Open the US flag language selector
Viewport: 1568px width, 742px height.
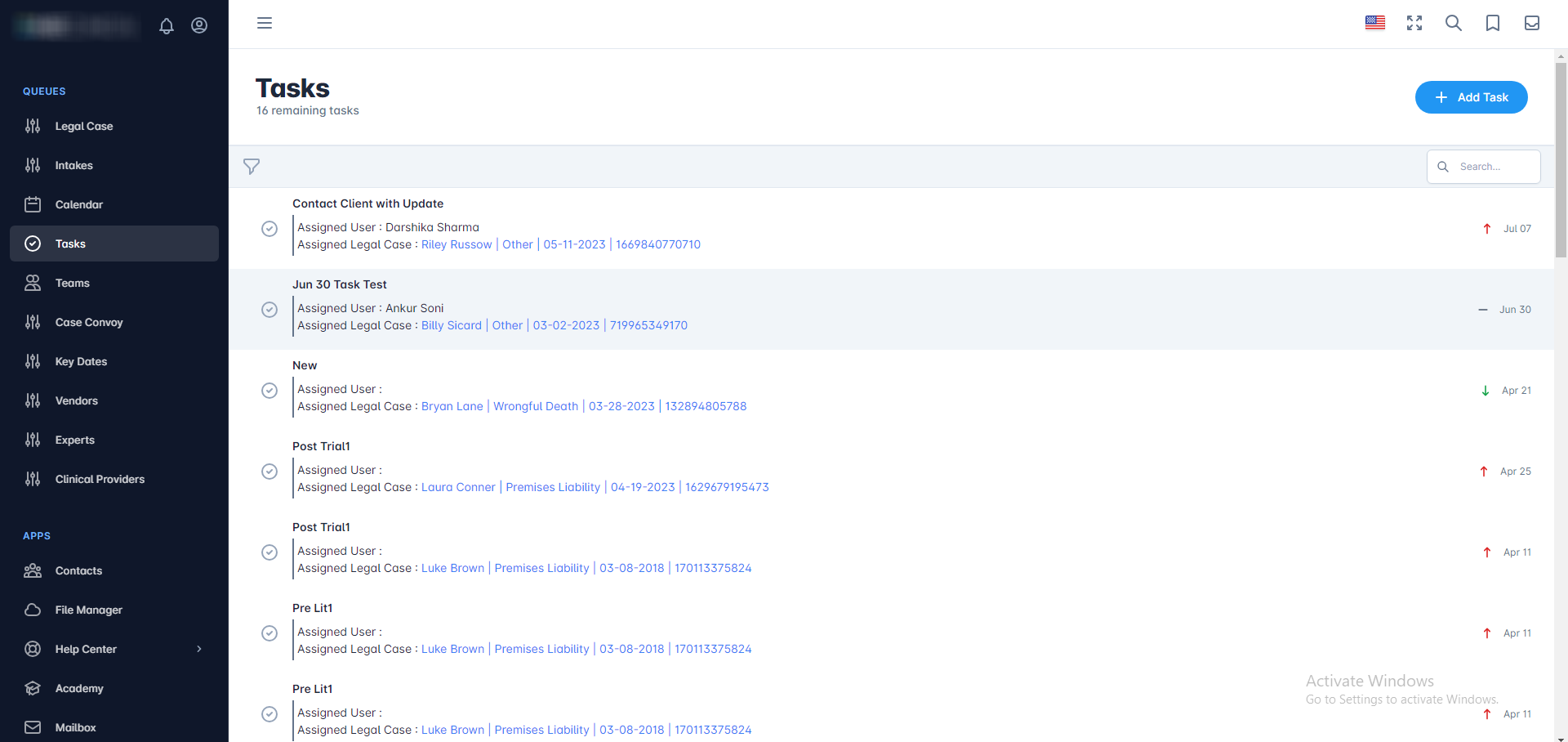[1375, 23]
